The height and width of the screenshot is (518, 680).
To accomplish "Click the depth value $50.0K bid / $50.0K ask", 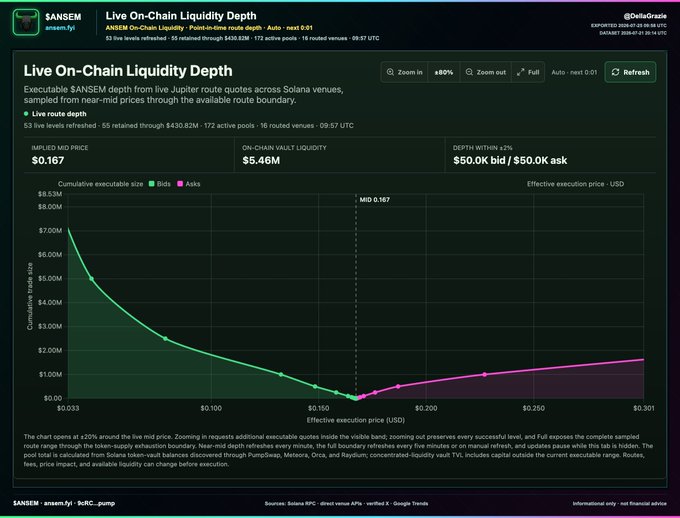I will click(510, 161).
